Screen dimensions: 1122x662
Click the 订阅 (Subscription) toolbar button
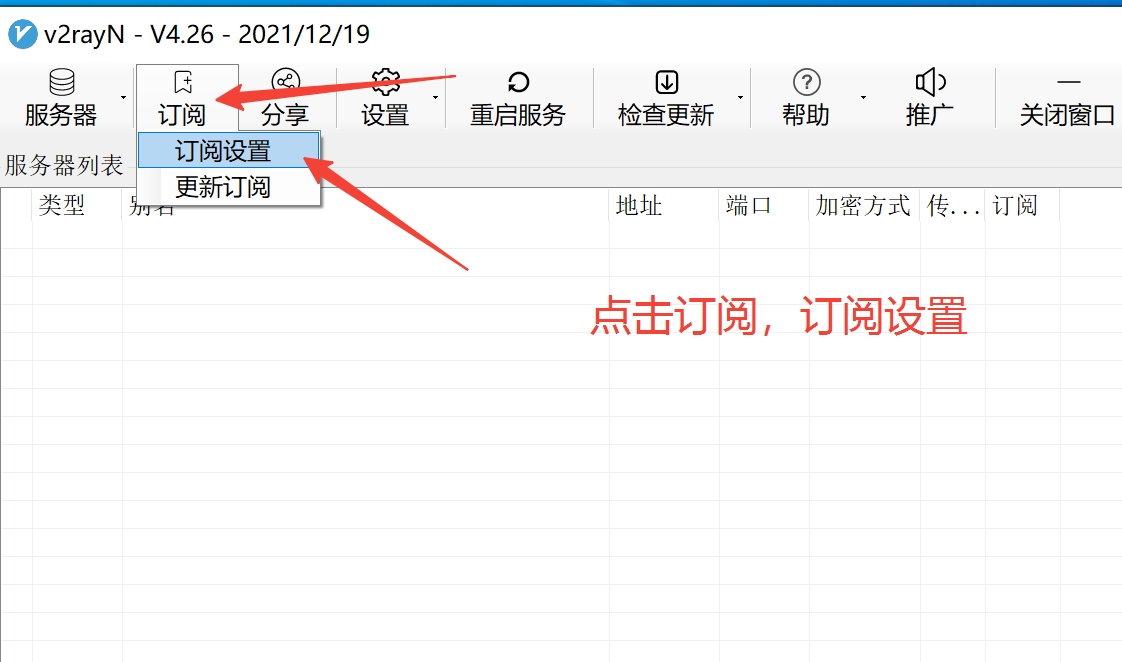pyautogui.click(x=183, y=97)
